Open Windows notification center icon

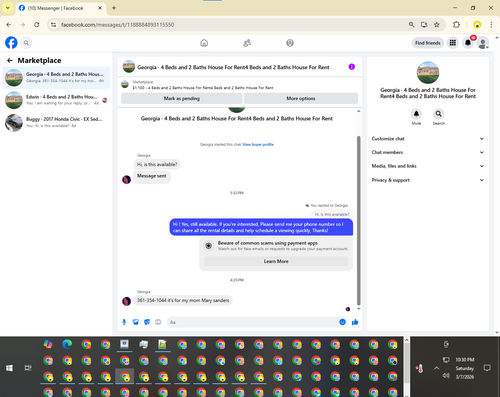tap(487, 368)
